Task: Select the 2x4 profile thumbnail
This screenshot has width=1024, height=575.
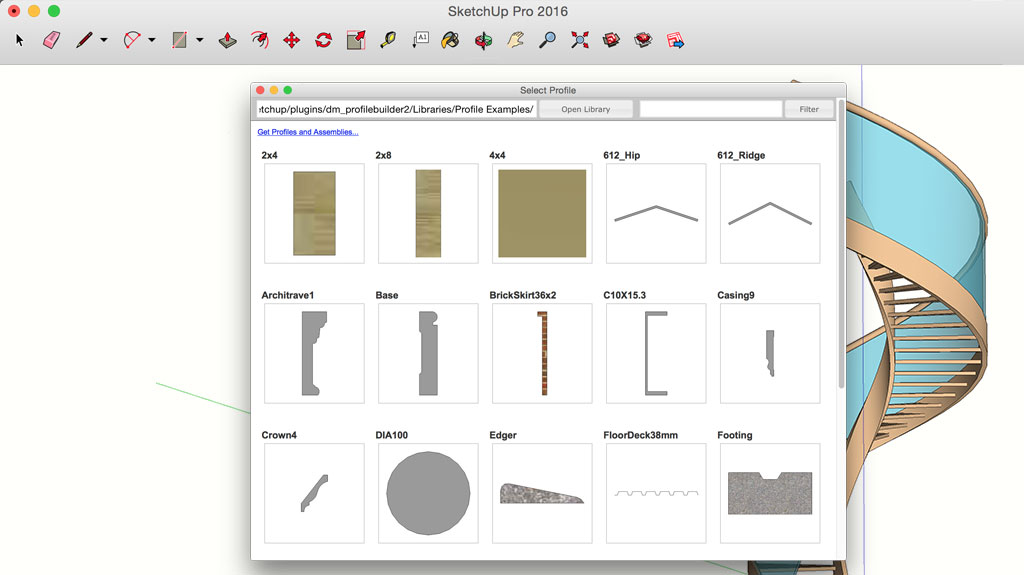Action: 314,214
